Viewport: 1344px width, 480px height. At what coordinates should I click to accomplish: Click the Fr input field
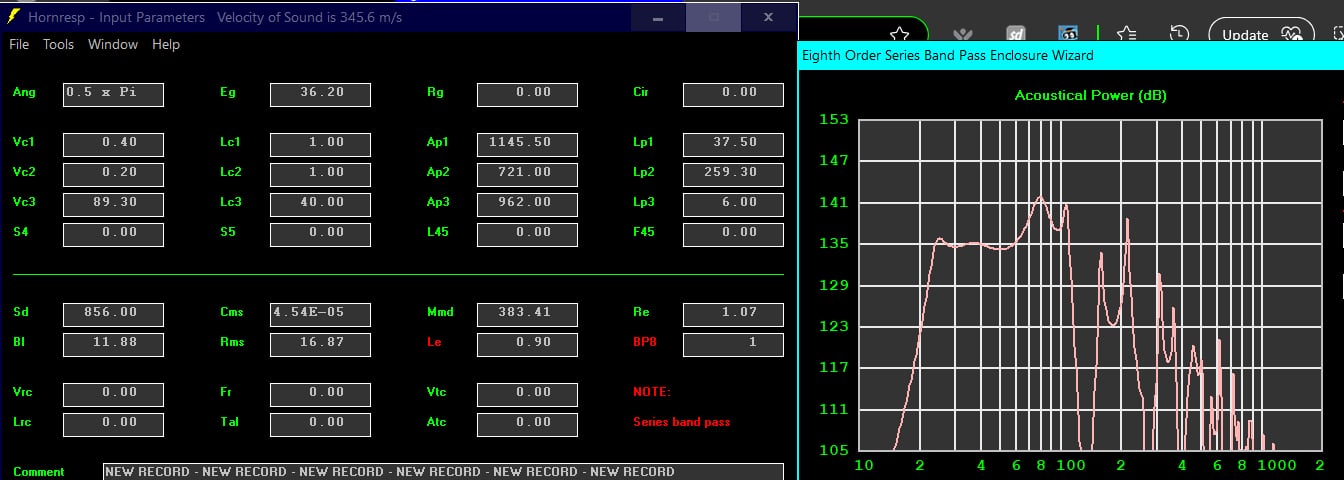click(320, 395)
